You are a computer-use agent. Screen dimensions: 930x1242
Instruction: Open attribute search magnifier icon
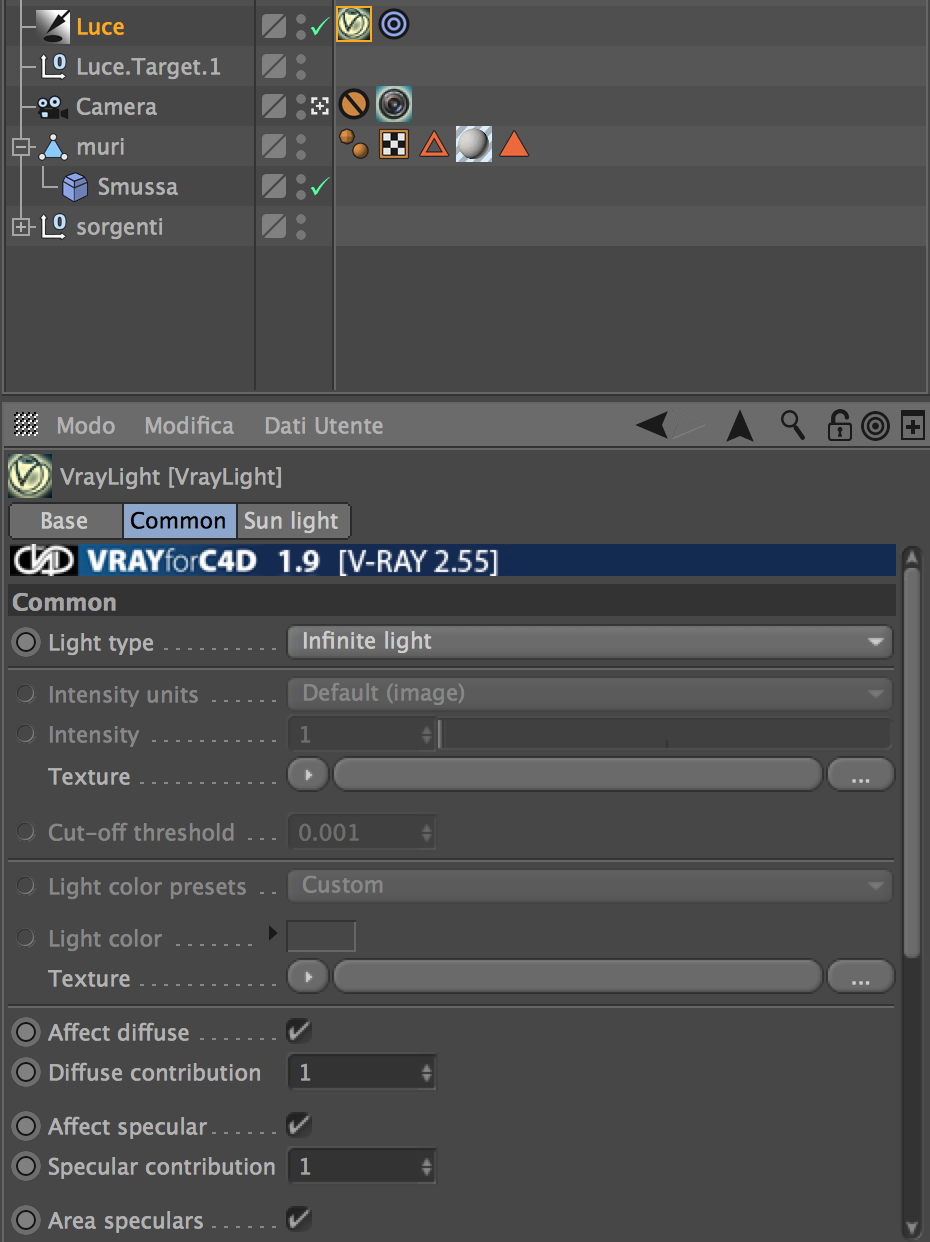(793, 425)
